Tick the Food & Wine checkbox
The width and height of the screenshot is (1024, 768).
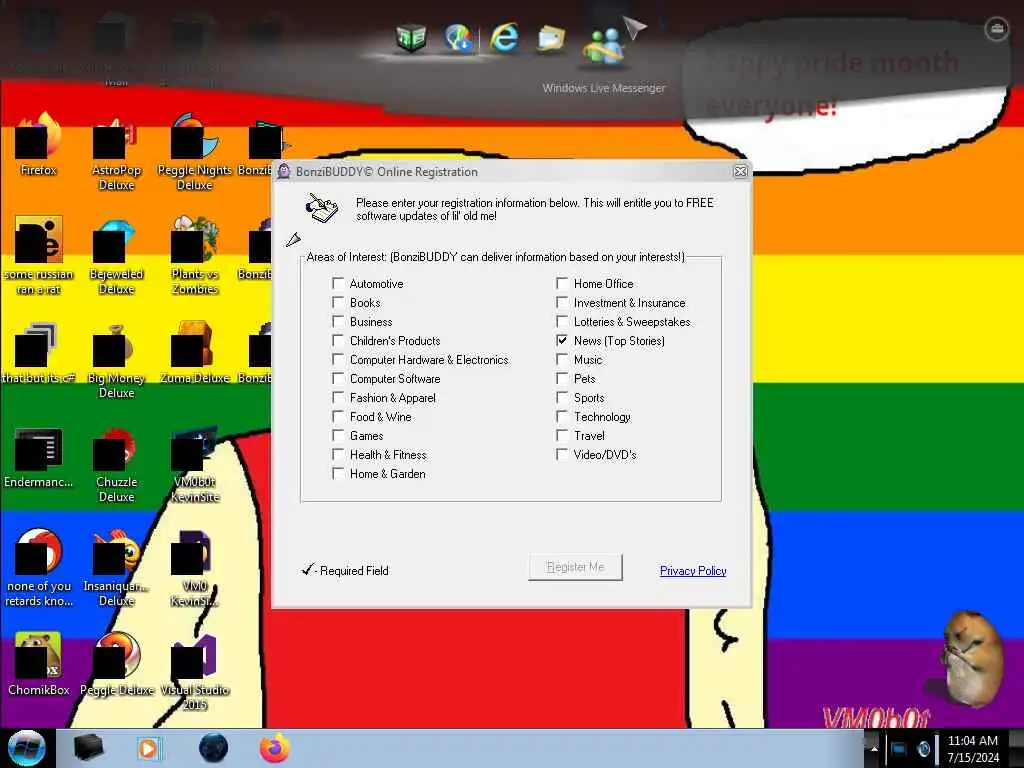point(338,416)
